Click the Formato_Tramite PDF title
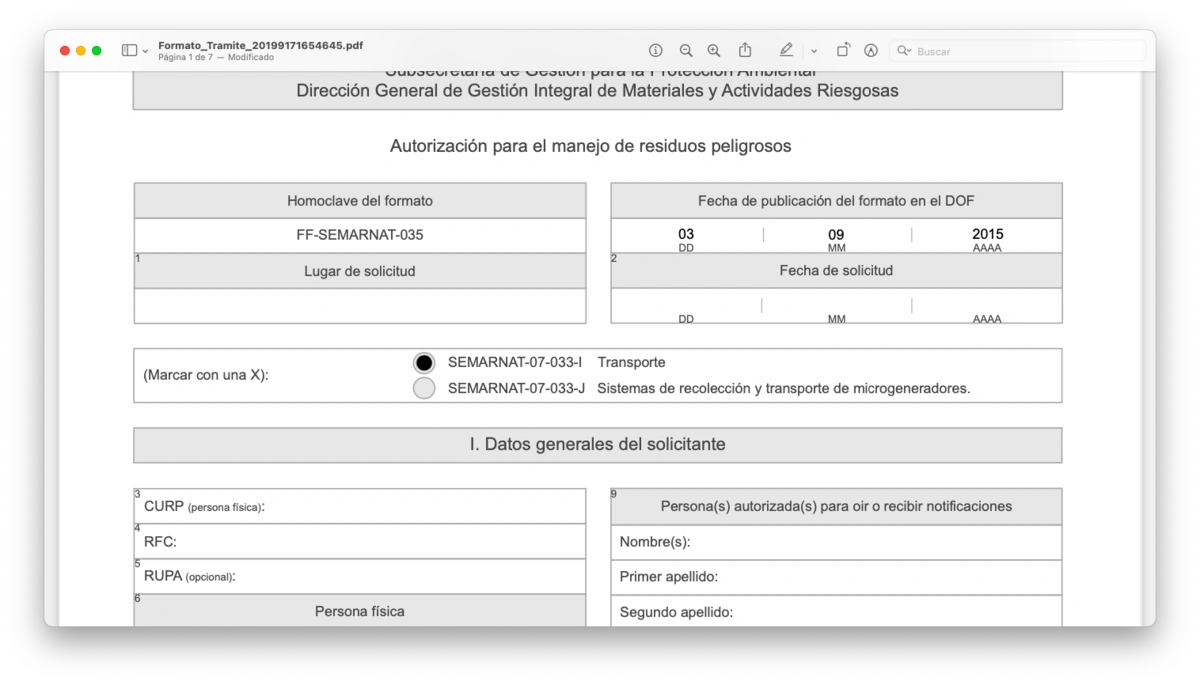The height and width of the screenshot is (685, 1200). pos(260,45)
